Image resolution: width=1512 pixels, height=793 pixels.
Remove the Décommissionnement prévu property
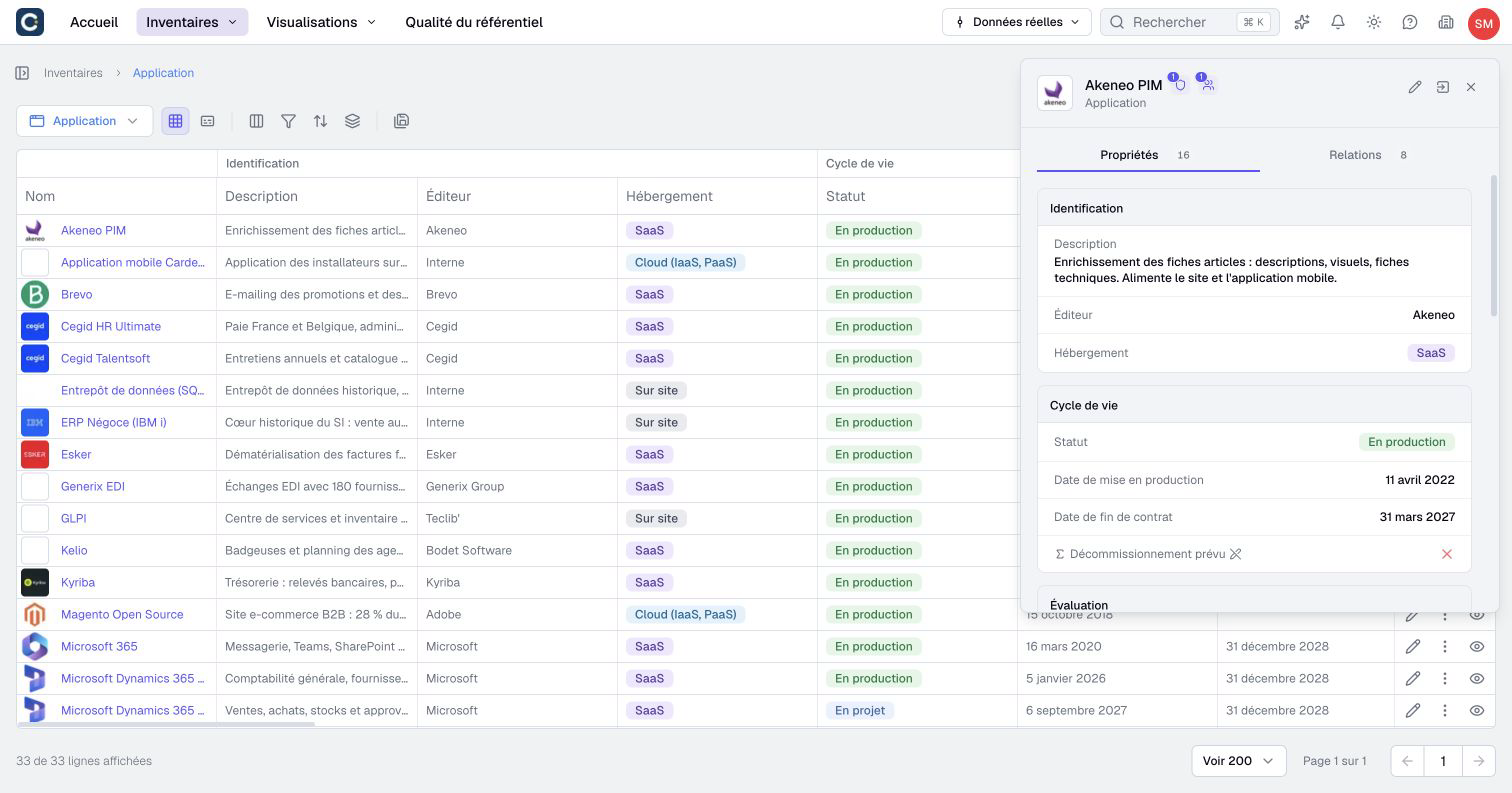coord(1446,554)
